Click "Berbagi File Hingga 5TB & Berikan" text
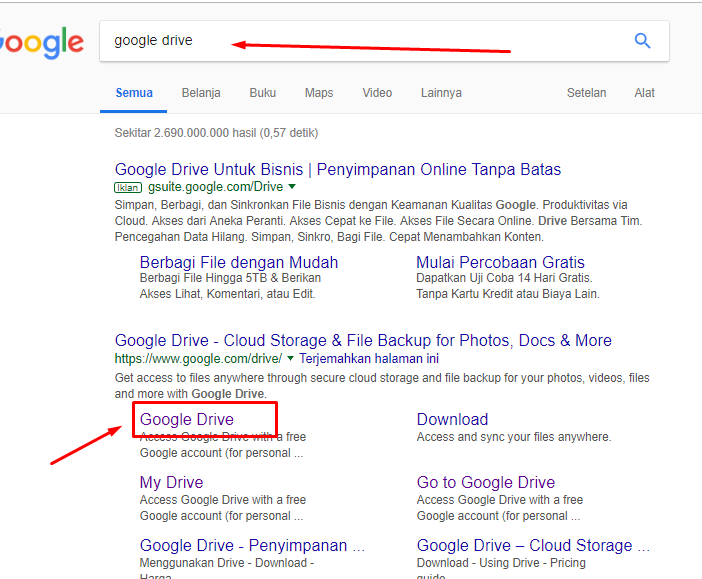 (230, 278)
